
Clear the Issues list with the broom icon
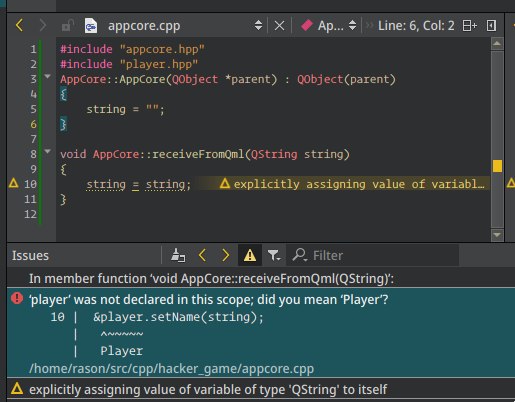click(x=178, y=256)
